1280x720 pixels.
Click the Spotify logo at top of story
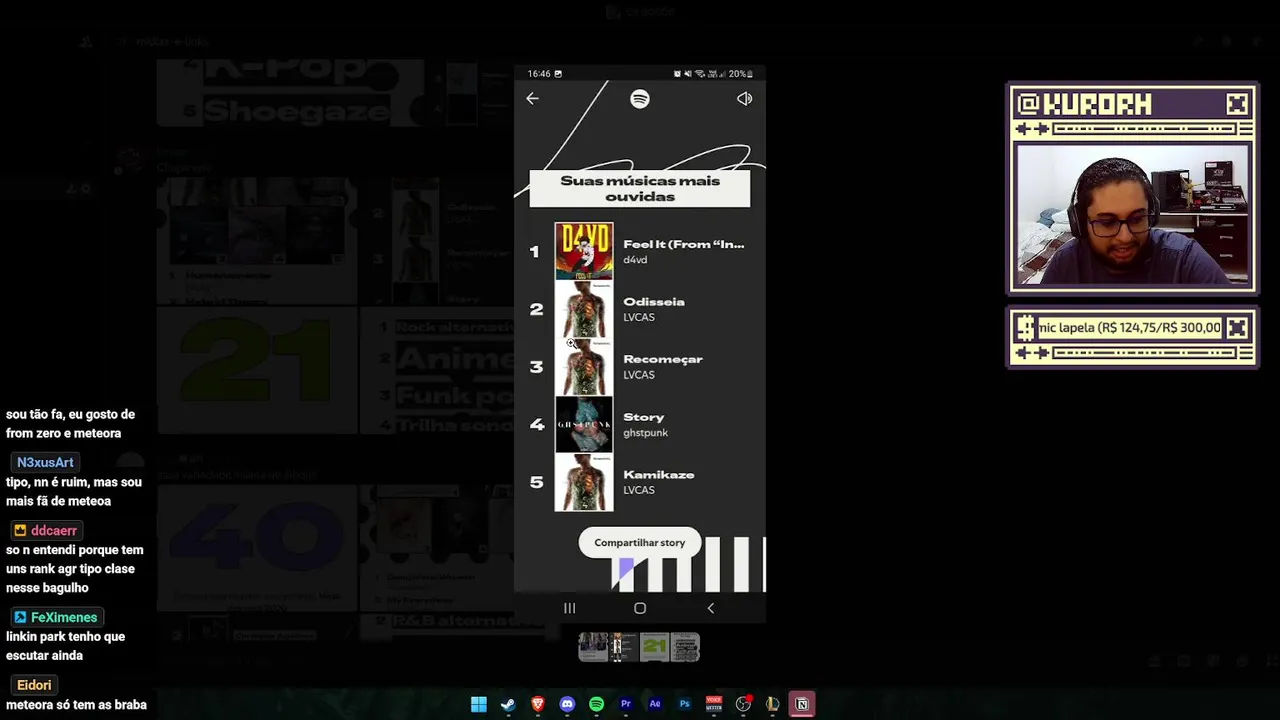point(640,98)
